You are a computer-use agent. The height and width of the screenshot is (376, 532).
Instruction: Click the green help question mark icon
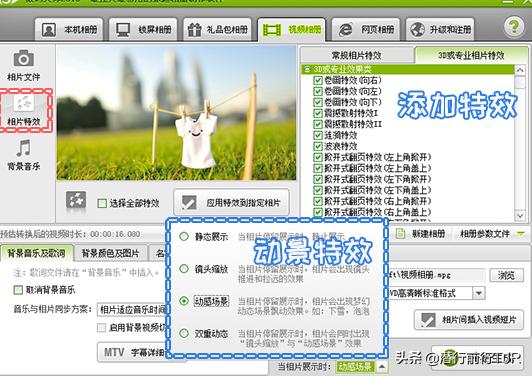click(514, 27)
